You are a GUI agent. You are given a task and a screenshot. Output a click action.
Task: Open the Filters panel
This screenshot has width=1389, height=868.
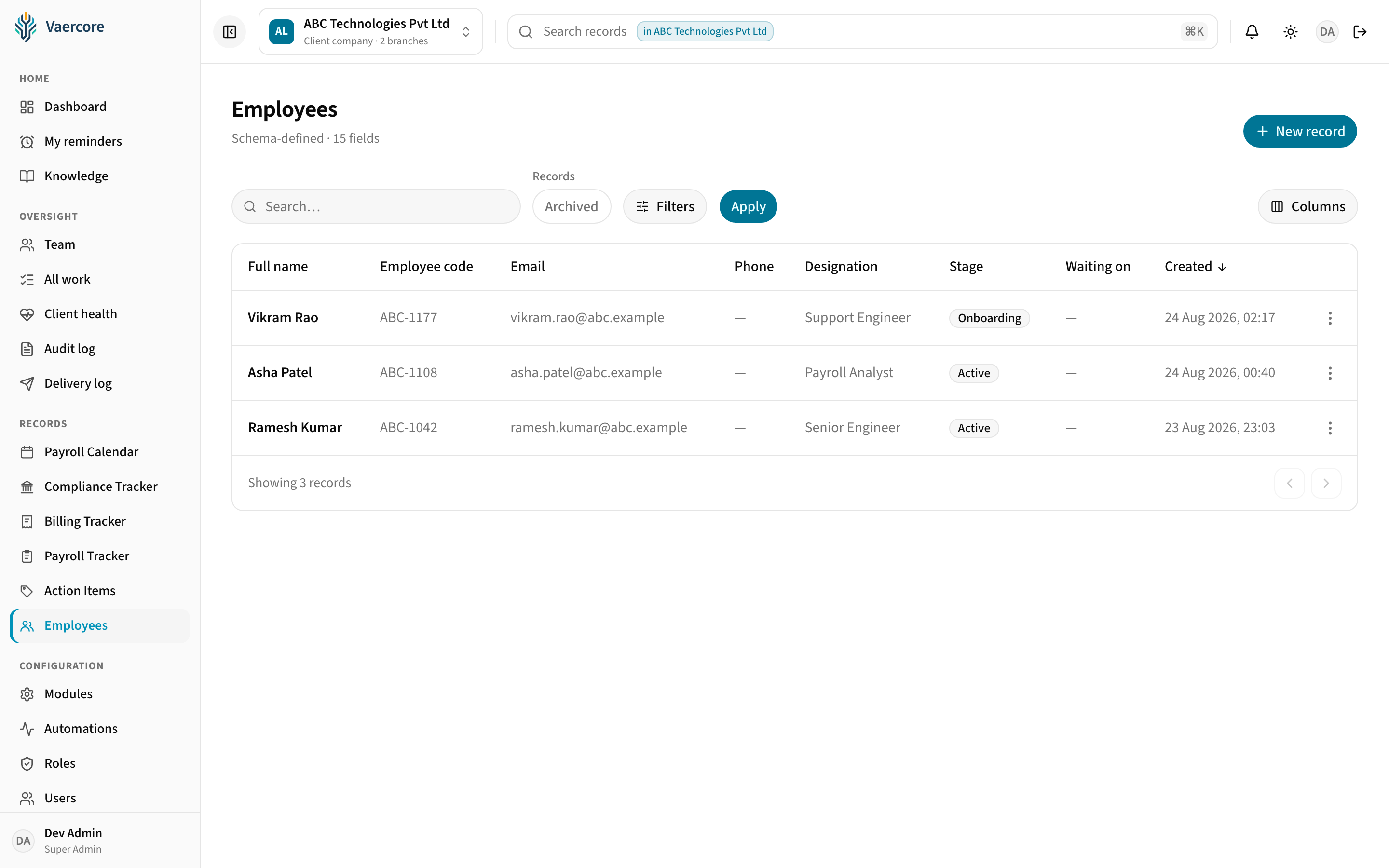[x=665, y=207]
